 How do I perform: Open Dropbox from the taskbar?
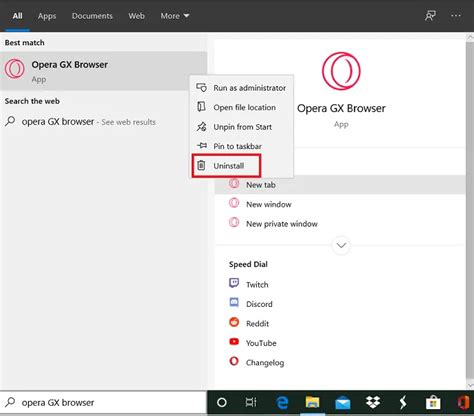[373, 402]
